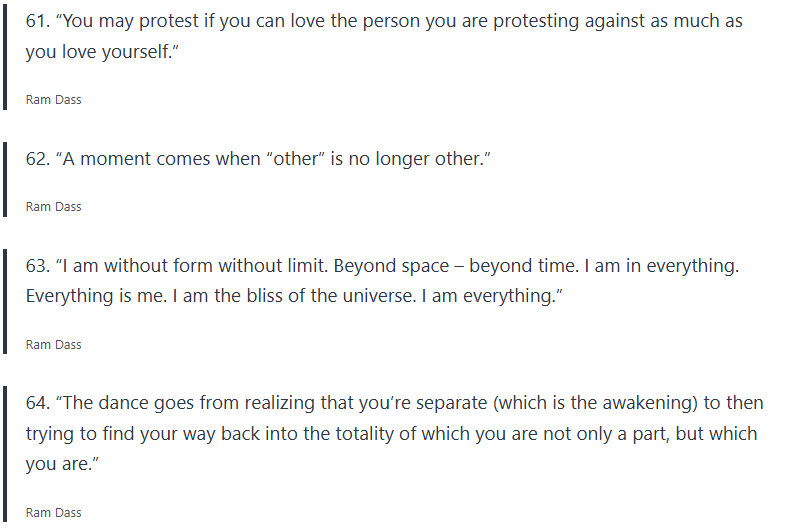The height and width of the screenshot is (529, 807).
Task: Select the quote number 64
Action: (x=38, y=403)
